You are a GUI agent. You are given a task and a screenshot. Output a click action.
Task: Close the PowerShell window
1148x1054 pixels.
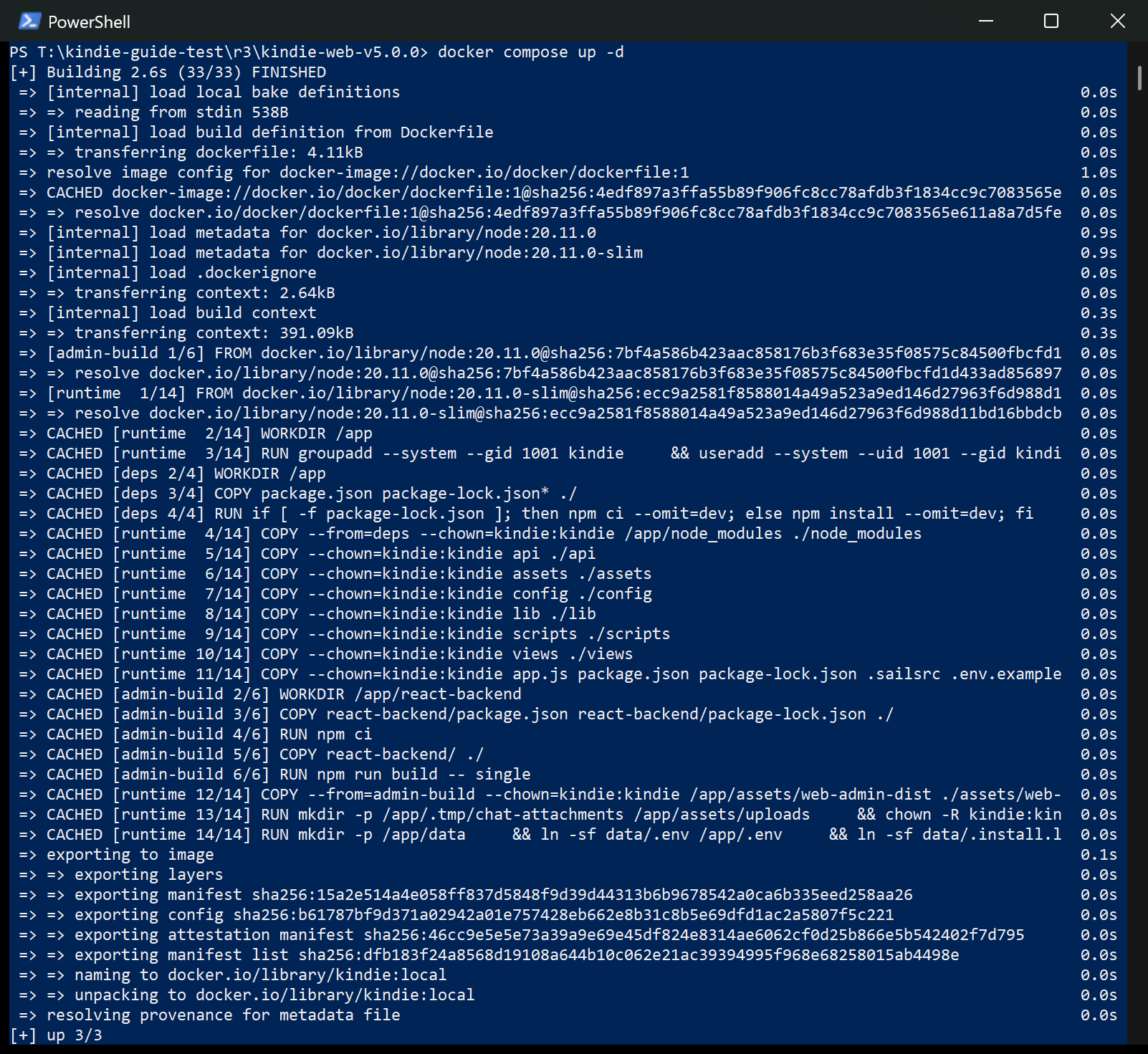click(x=1117, y=21)
